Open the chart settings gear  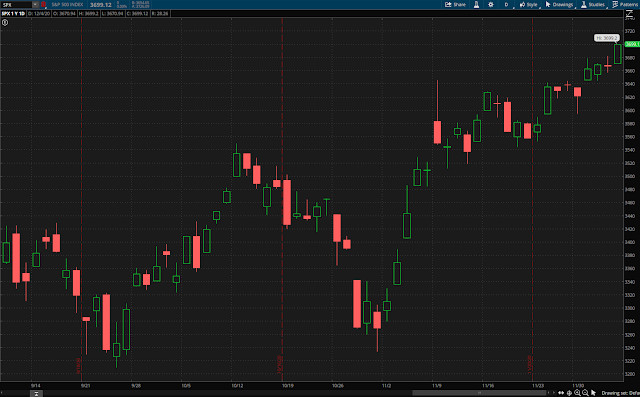tap(491, 4)
